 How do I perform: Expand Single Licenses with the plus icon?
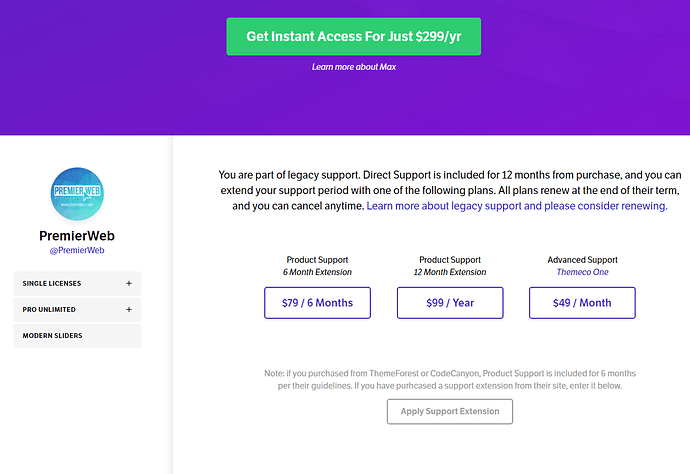point(129,284)
